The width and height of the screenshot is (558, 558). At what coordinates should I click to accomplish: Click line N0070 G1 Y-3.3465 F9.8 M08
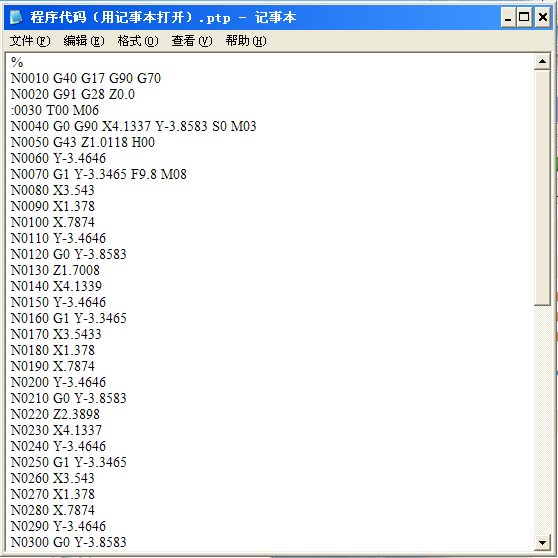pyautogui.click(x=99, y=174)
